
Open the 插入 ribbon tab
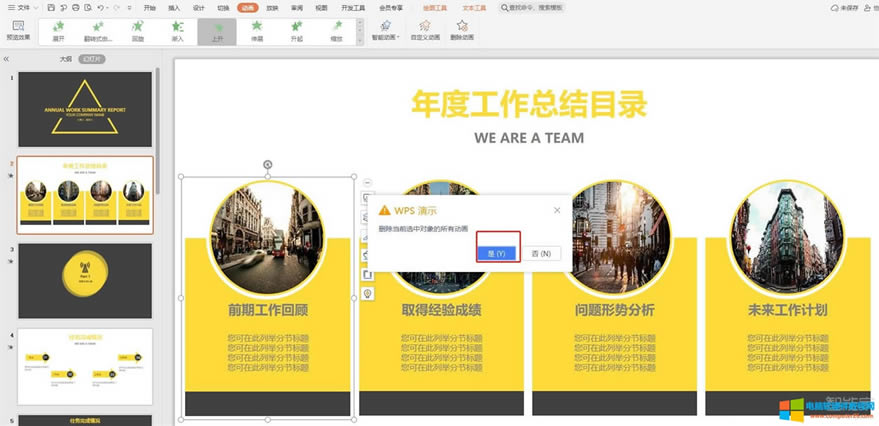(175, 7)
